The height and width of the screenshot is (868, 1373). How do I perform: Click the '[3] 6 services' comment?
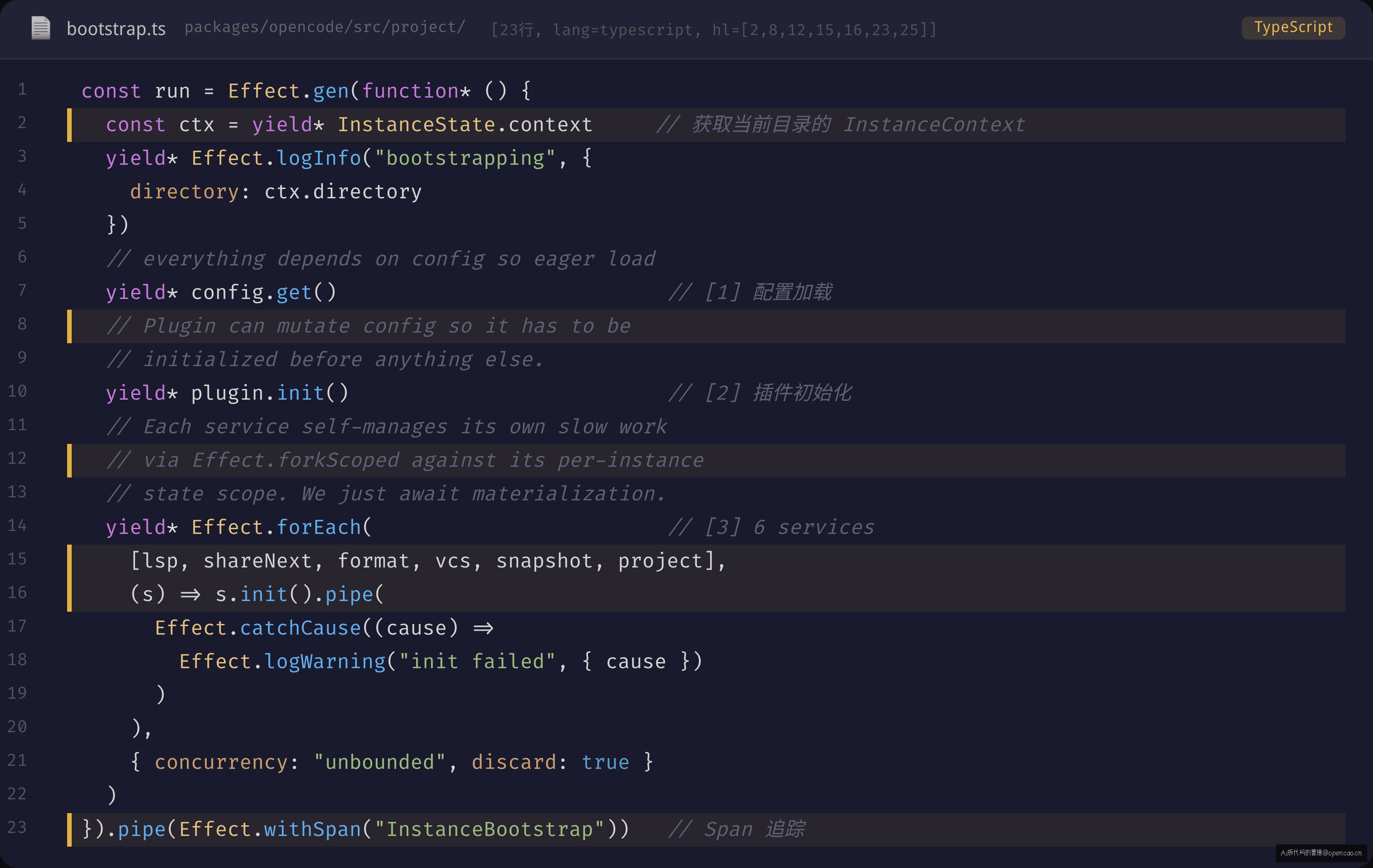click(x=772, y=527)
